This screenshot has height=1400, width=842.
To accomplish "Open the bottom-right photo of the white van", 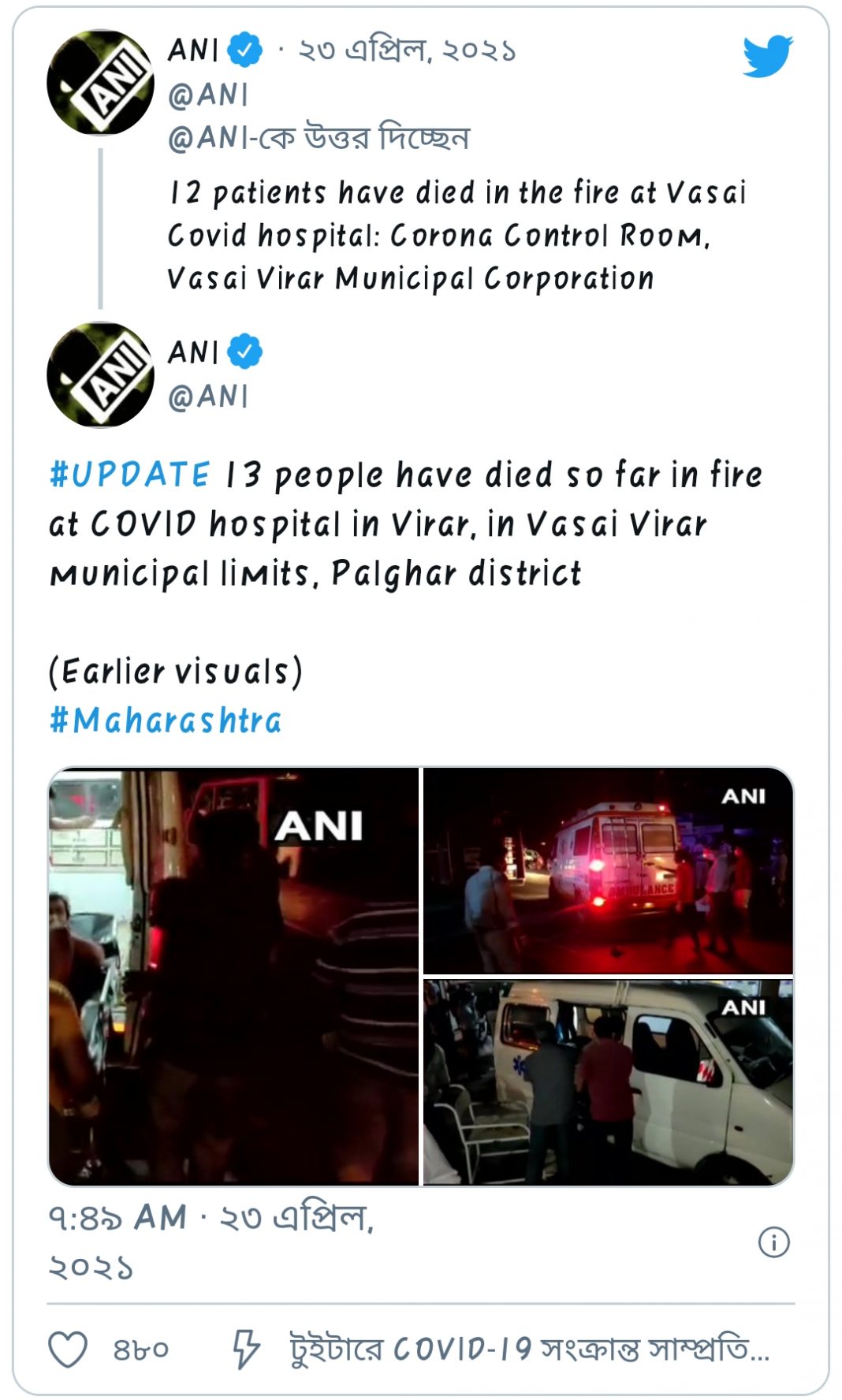I will point(608,1082).
